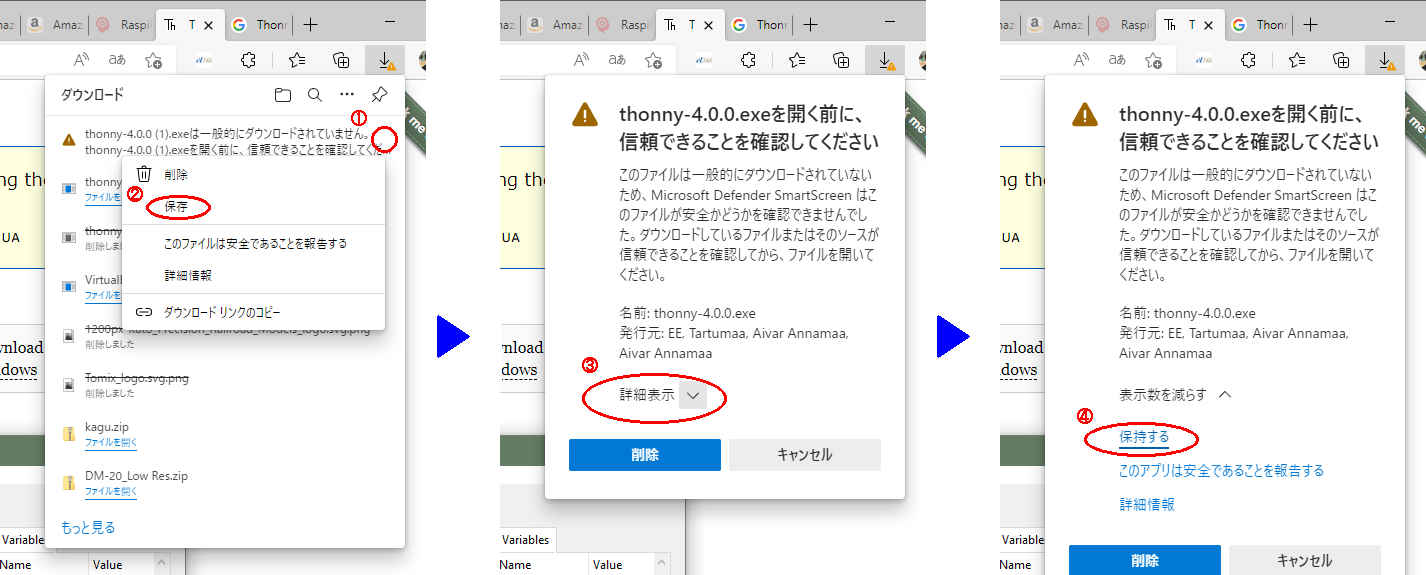The image size is (1426, 575).
Task: Click the translate (aあ) icon in the download-list screenshot
Action: pyautogui.click(x=117, y=60)
